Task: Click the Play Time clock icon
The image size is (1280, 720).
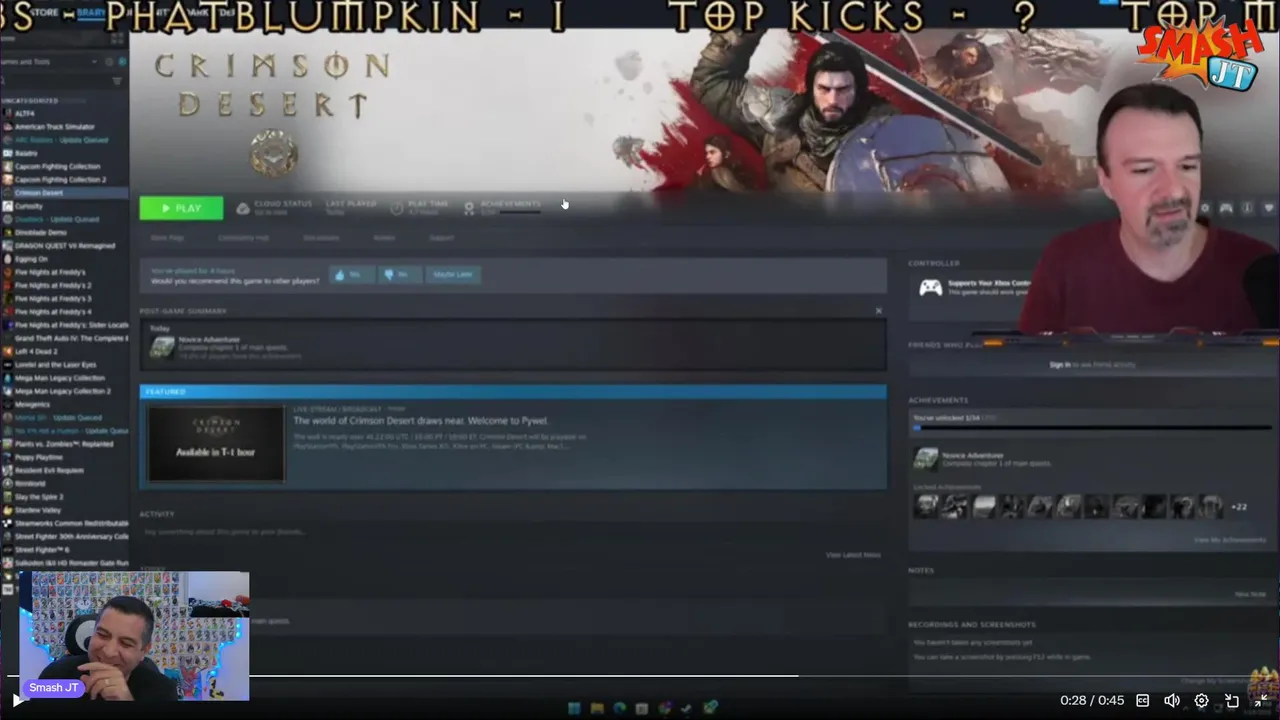Action: click(x=397, y=208)
